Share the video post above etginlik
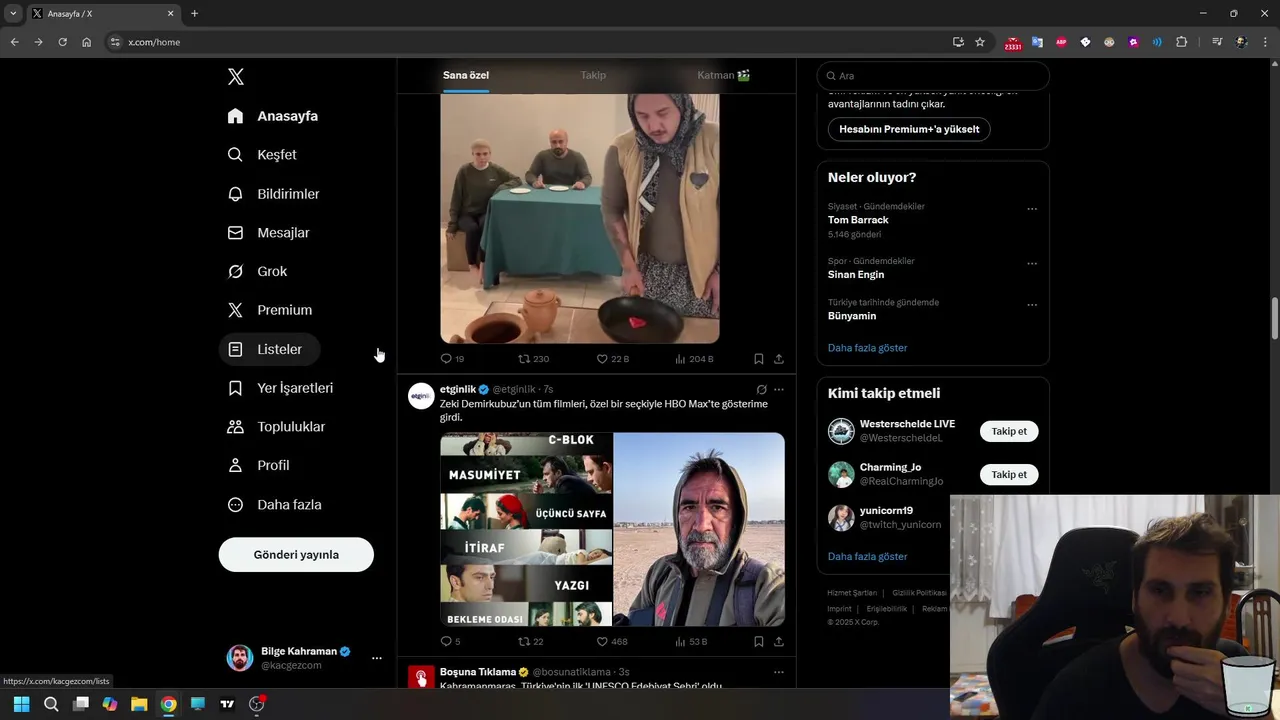 click(x=779, y=359)
